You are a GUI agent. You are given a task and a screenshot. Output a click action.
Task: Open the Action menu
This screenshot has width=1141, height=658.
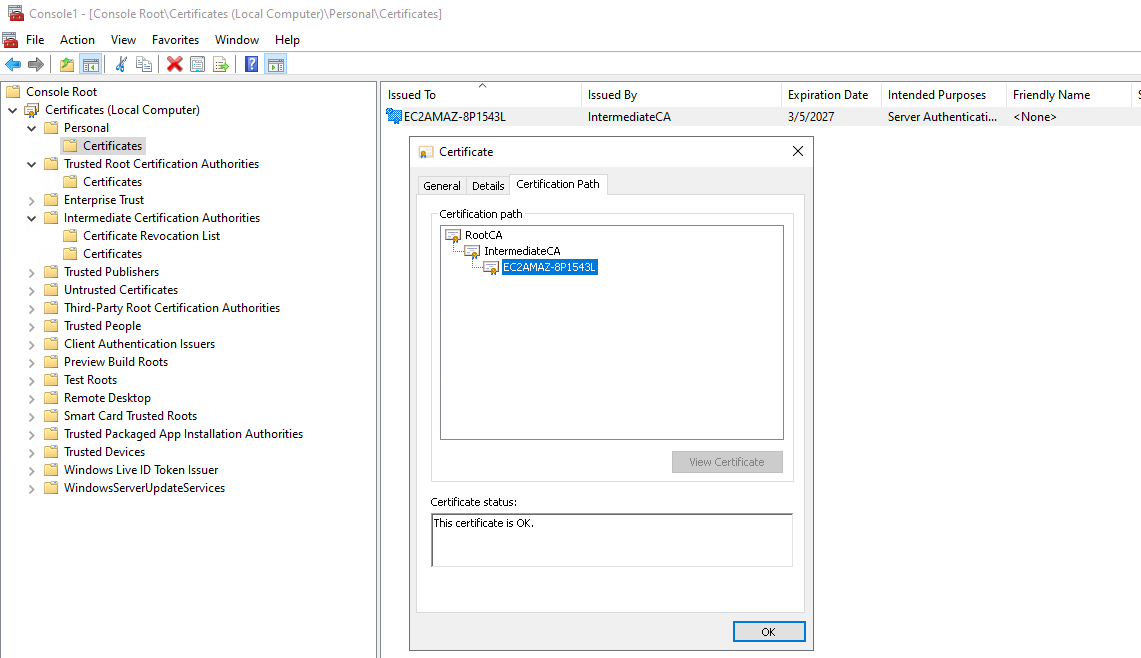pos(77,40)
